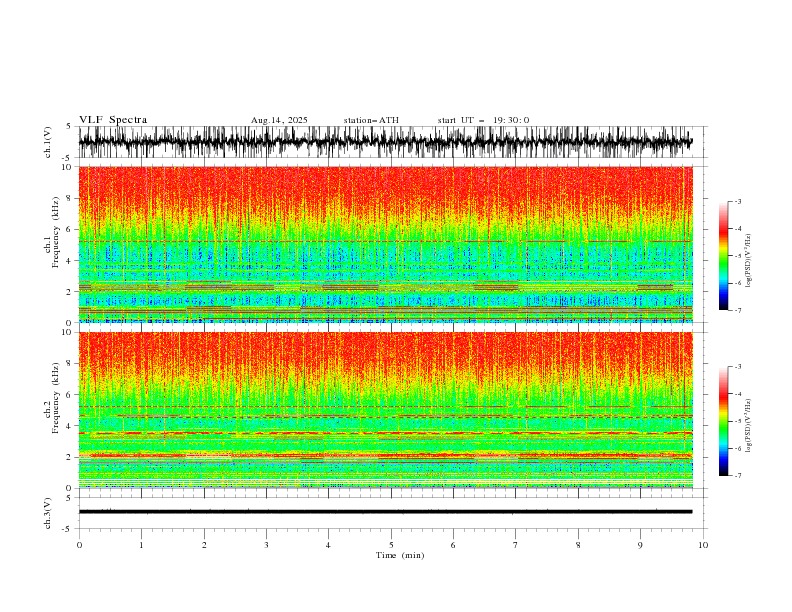Click time axis tick label '1'
792x612 pixels.
tap(141, 545)
